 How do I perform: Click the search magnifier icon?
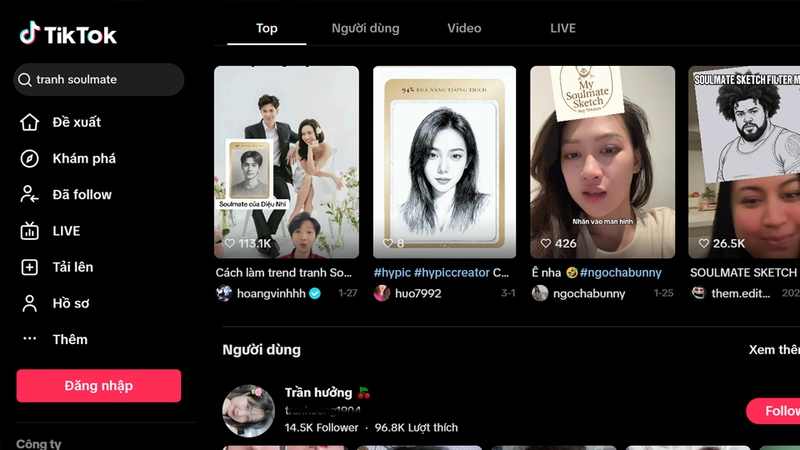[24, 80]
